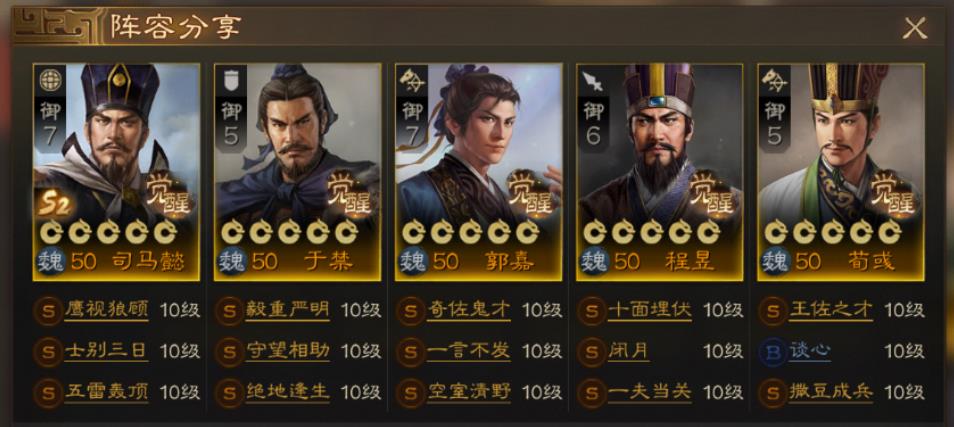This screenshot has width=954, height=427.
Task: Close the 阵容分享 dialog
Action: point(914,28)
